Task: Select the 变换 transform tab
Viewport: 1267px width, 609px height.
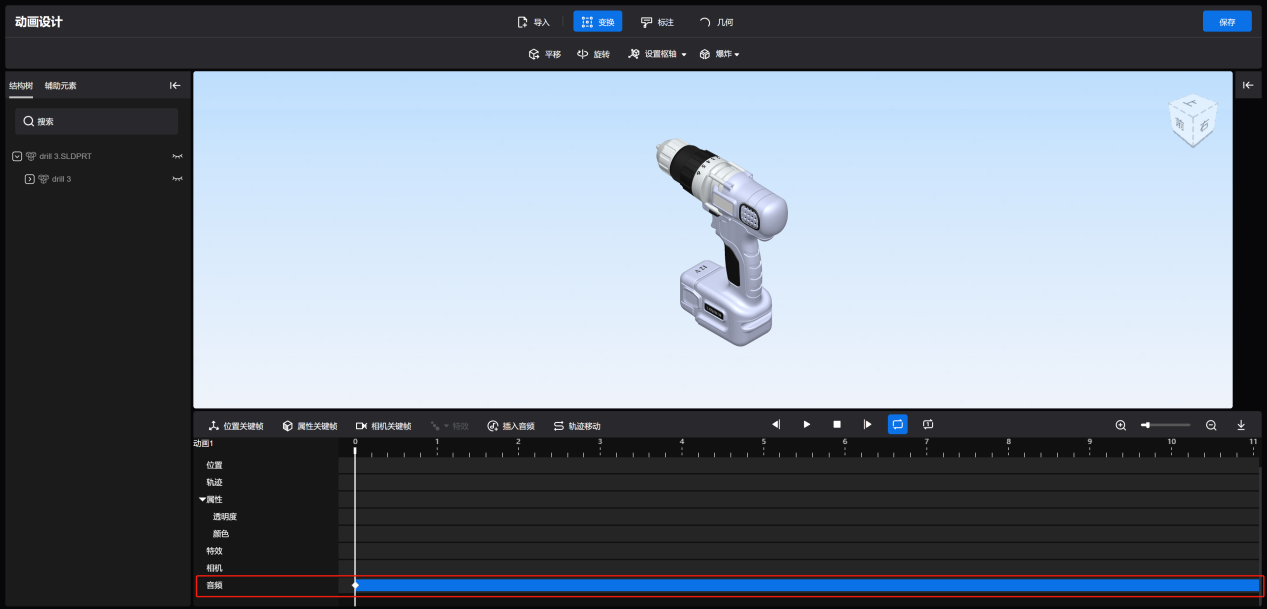Action: point(598,22)
